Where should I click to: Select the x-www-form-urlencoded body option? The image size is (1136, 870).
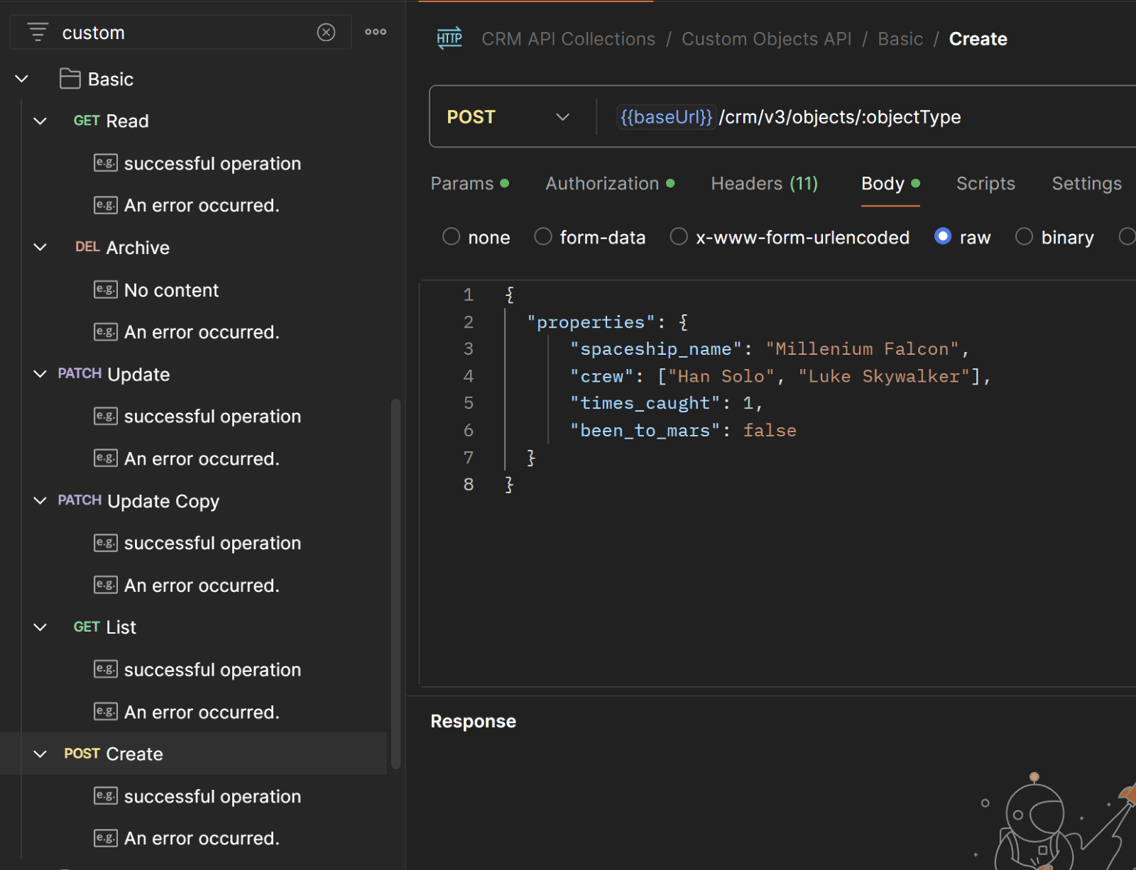point(678,237)
